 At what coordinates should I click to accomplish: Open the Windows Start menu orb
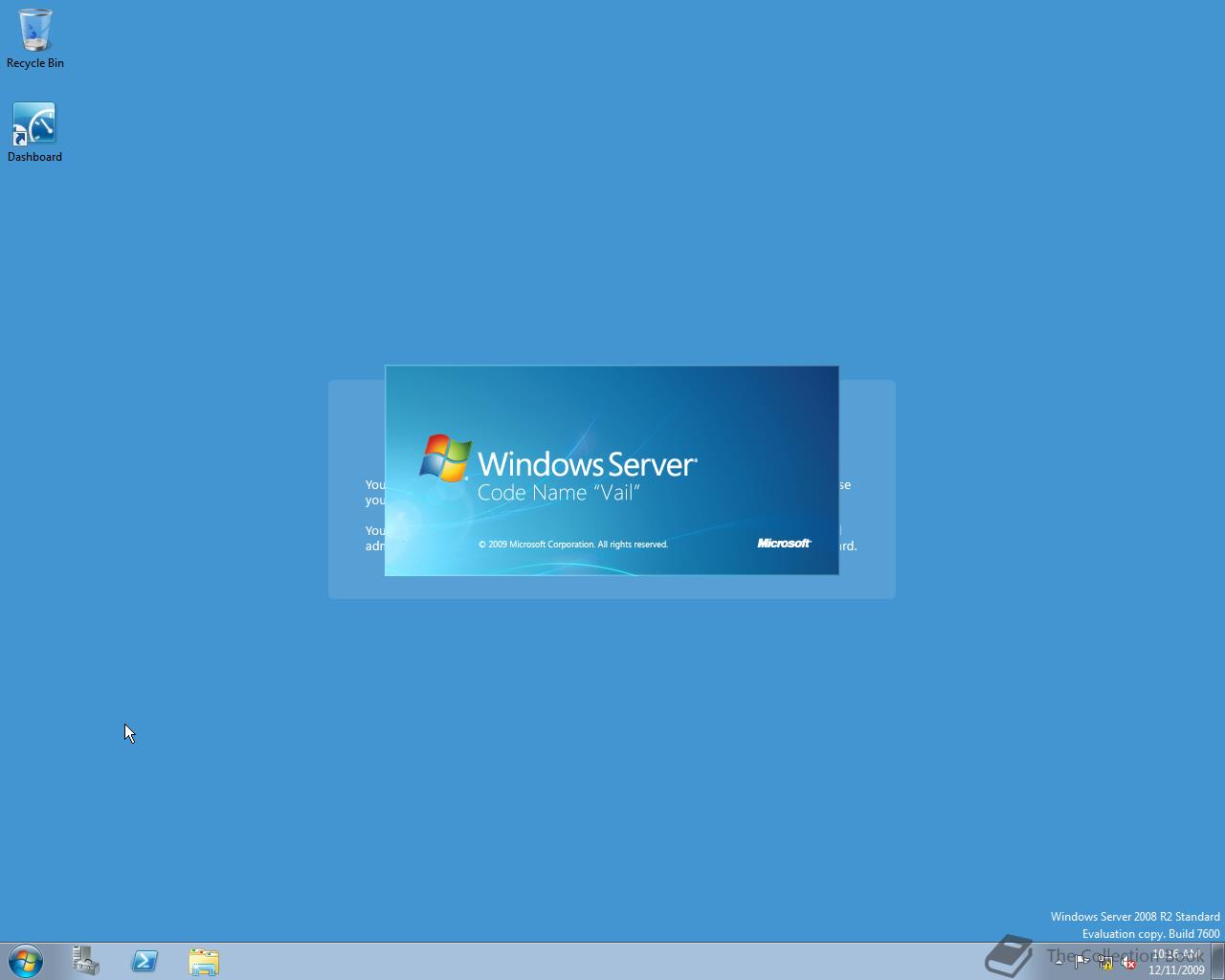coord(26,961)
